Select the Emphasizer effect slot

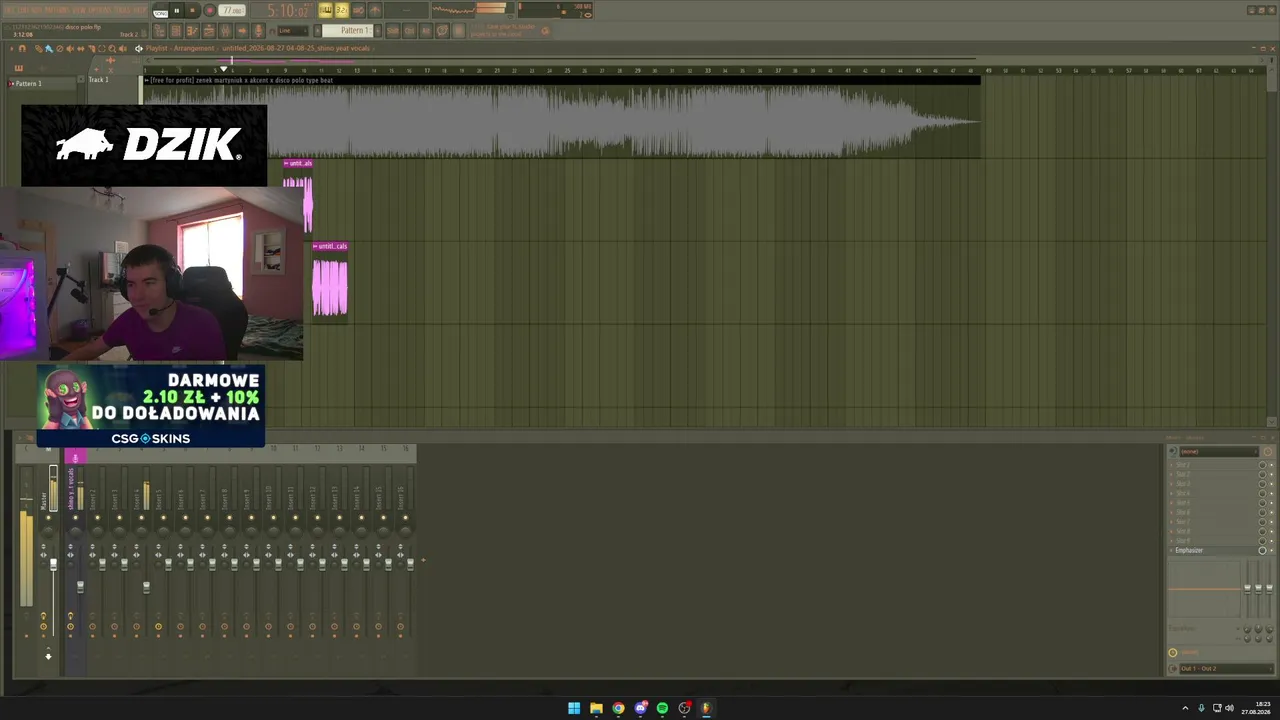1213,551
